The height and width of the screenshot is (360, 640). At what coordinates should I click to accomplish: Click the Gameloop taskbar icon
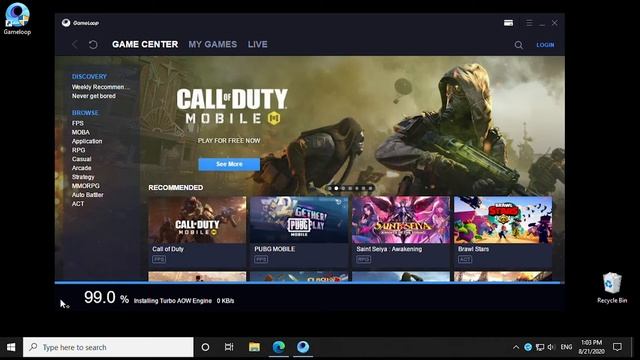[303, 347]
